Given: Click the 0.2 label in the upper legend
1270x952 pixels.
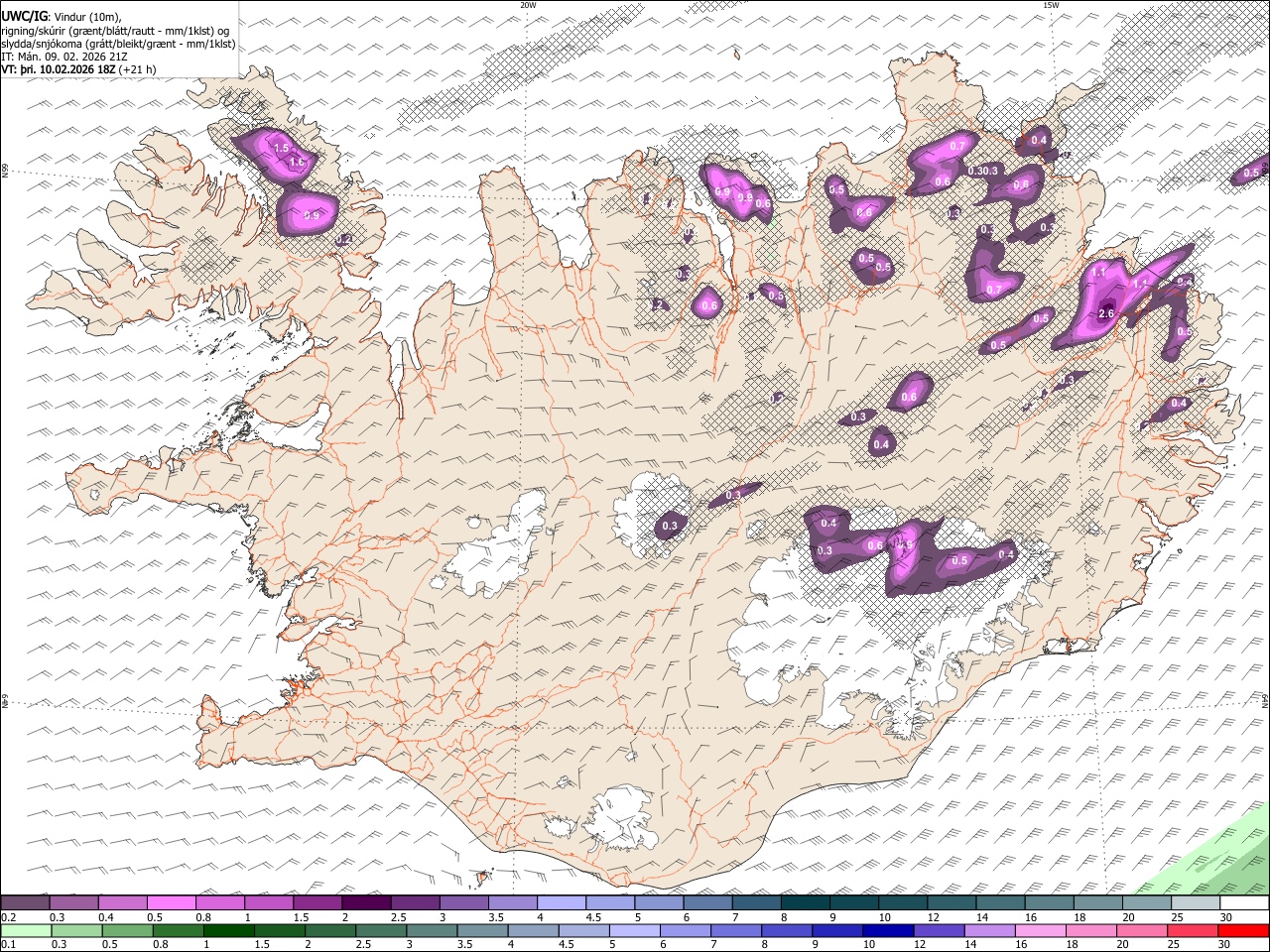Looking at the screenshot, I should (x=8, y=917).
